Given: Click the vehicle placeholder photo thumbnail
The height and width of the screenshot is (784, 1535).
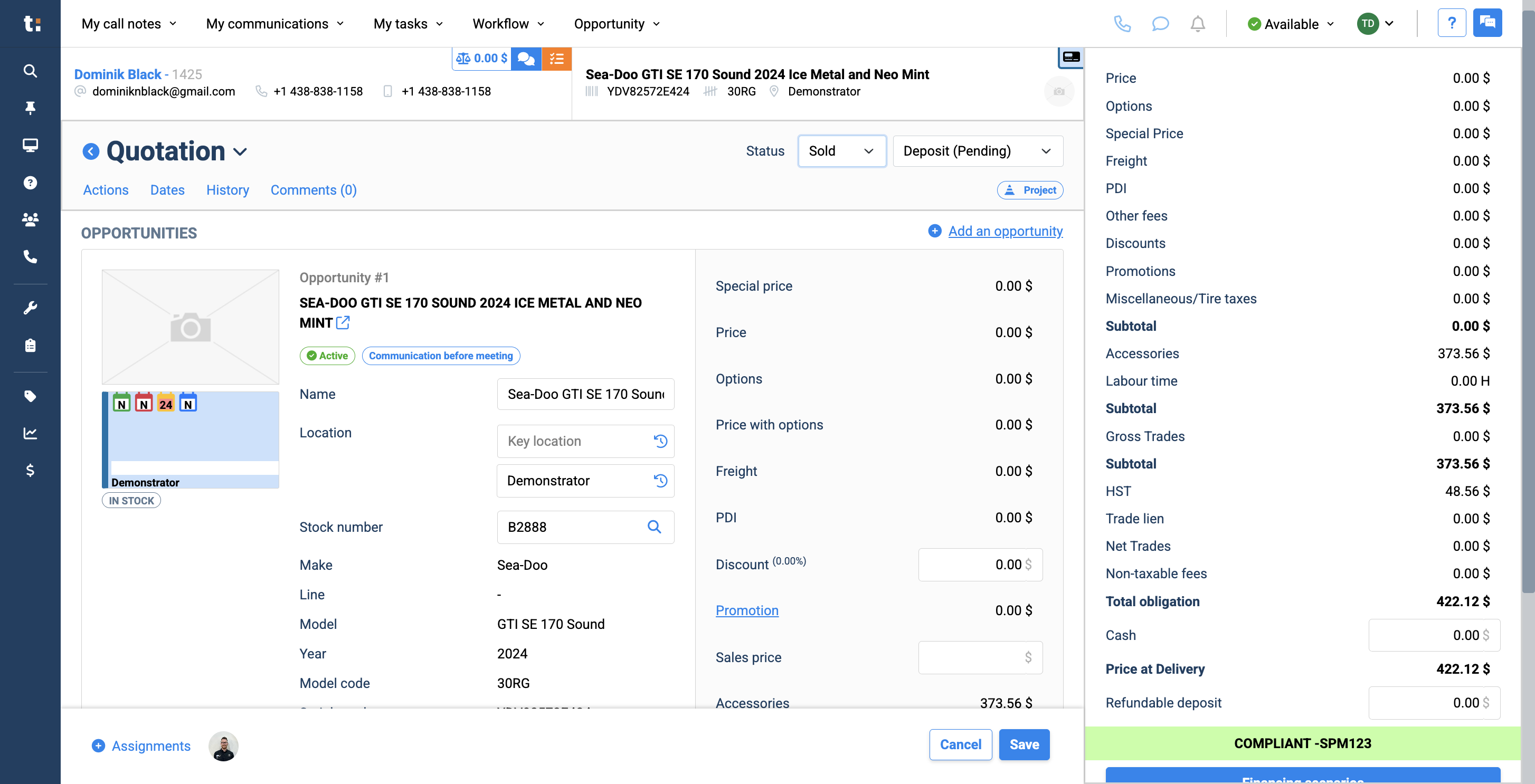Looking at the screenshot, I should click(190, 327).
